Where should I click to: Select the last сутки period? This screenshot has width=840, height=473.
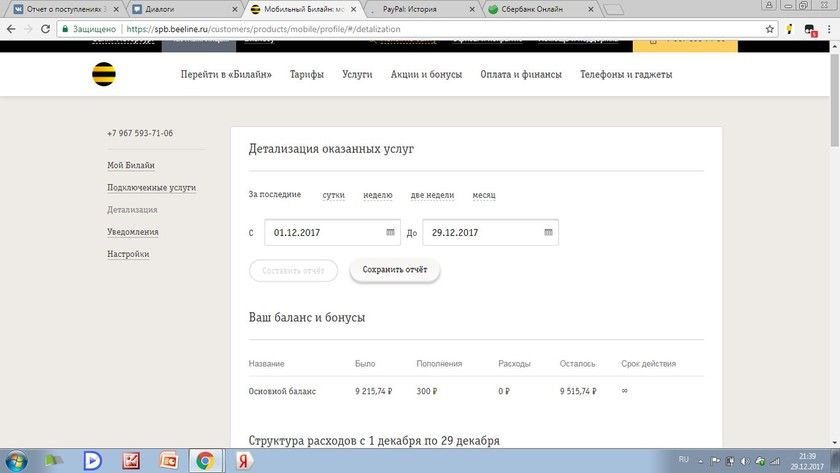[x=334, y=195]
